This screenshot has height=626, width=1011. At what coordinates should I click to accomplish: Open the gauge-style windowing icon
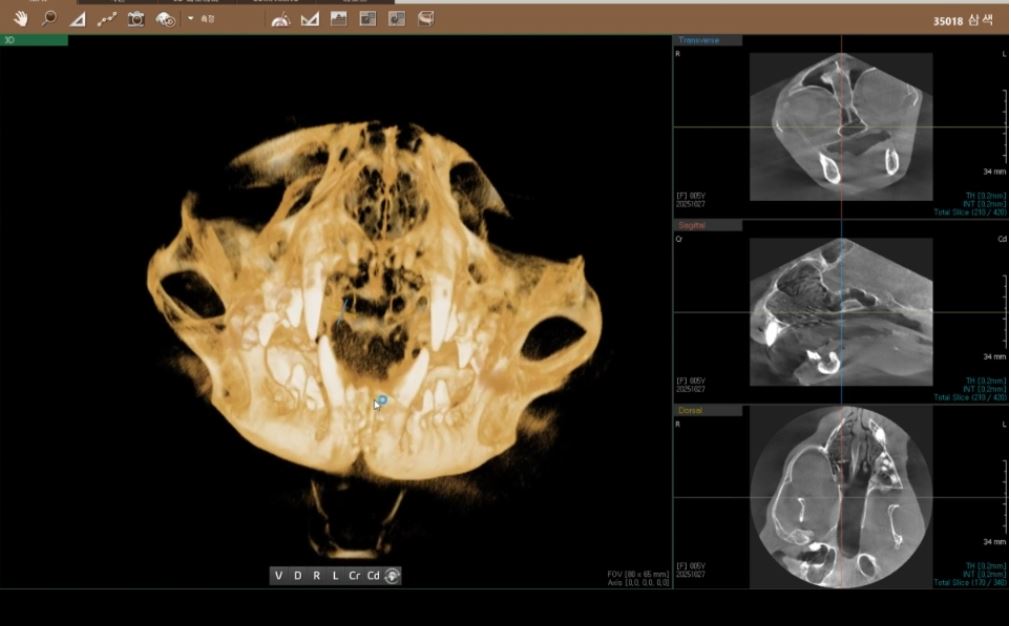click(x=281, y=19)
